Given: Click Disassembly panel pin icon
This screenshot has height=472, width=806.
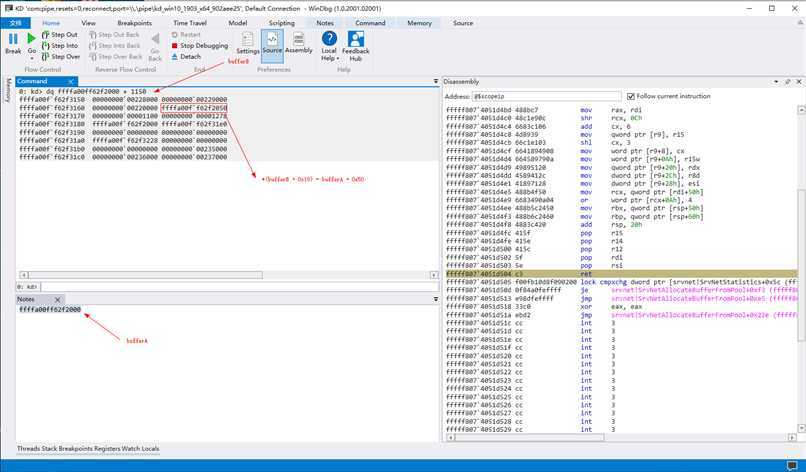Looking at the screenshot, I should click(x=787, y=82).
